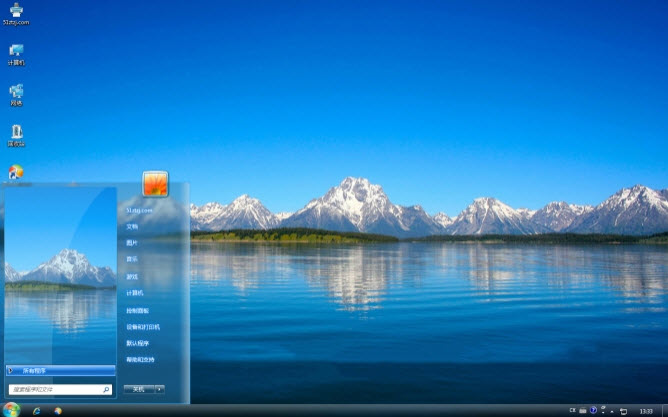This screenshot has height=417, width=668.
Task: Show hidden tray icons with the up arrow
Action: tap(612, 412)
